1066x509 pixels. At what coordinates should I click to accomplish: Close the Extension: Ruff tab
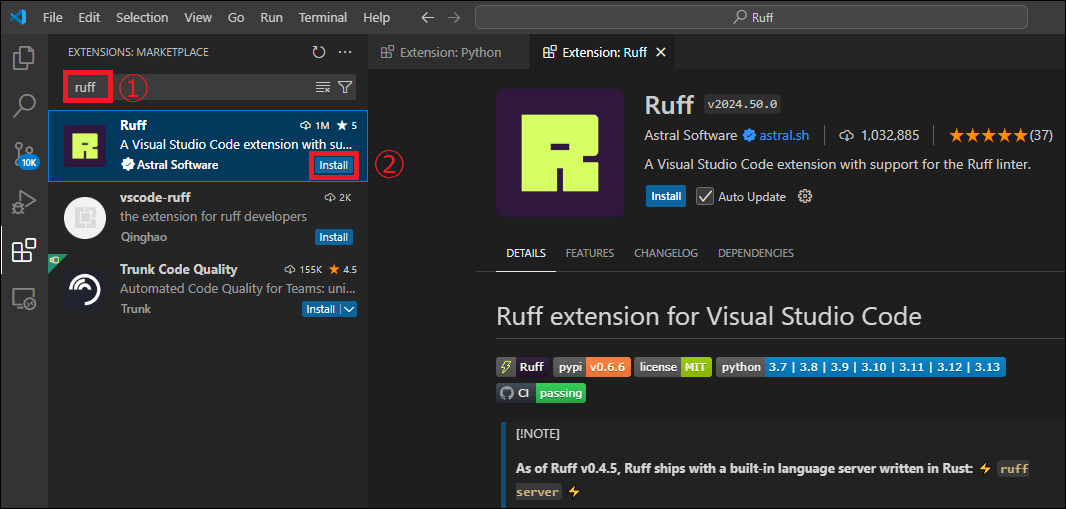pyautogui.click(x=660, y=52)
